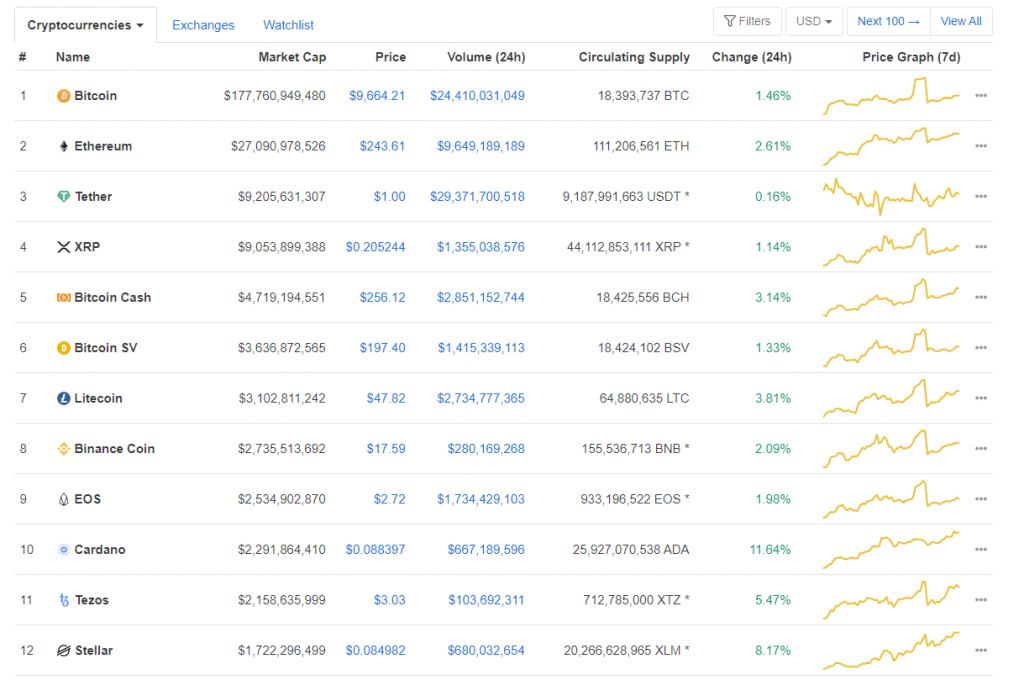Open the Ethereum name link
Viewport: 1024px width, 680px height.
point(103,146)
